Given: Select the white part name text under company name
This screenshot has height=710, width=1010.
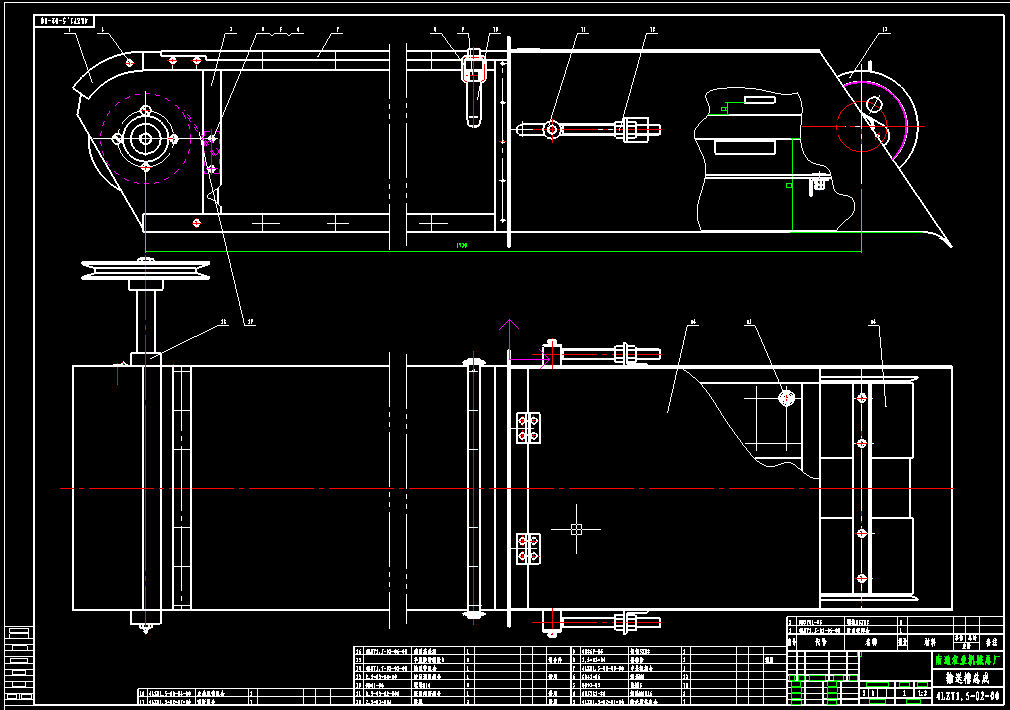Looking at the screenshot, I should (x=967, y=678).
